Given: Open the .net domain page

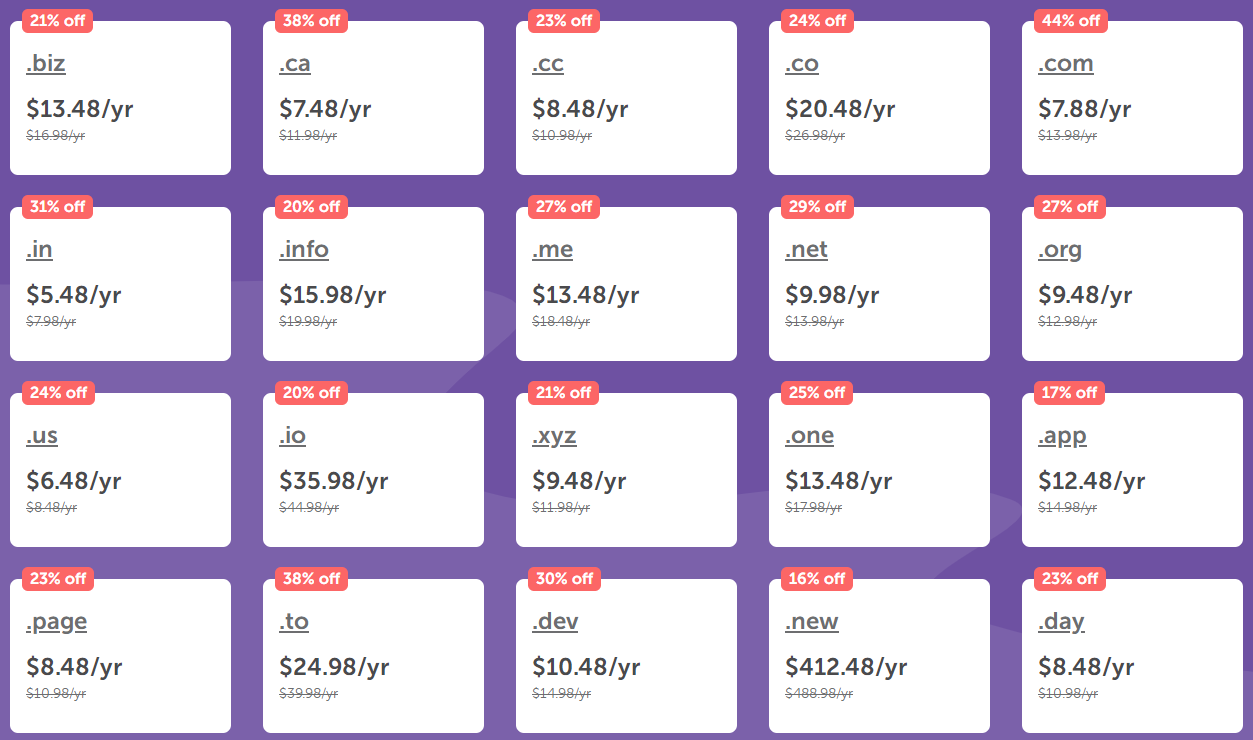Looking at the screenshot, I should (807, 250).
